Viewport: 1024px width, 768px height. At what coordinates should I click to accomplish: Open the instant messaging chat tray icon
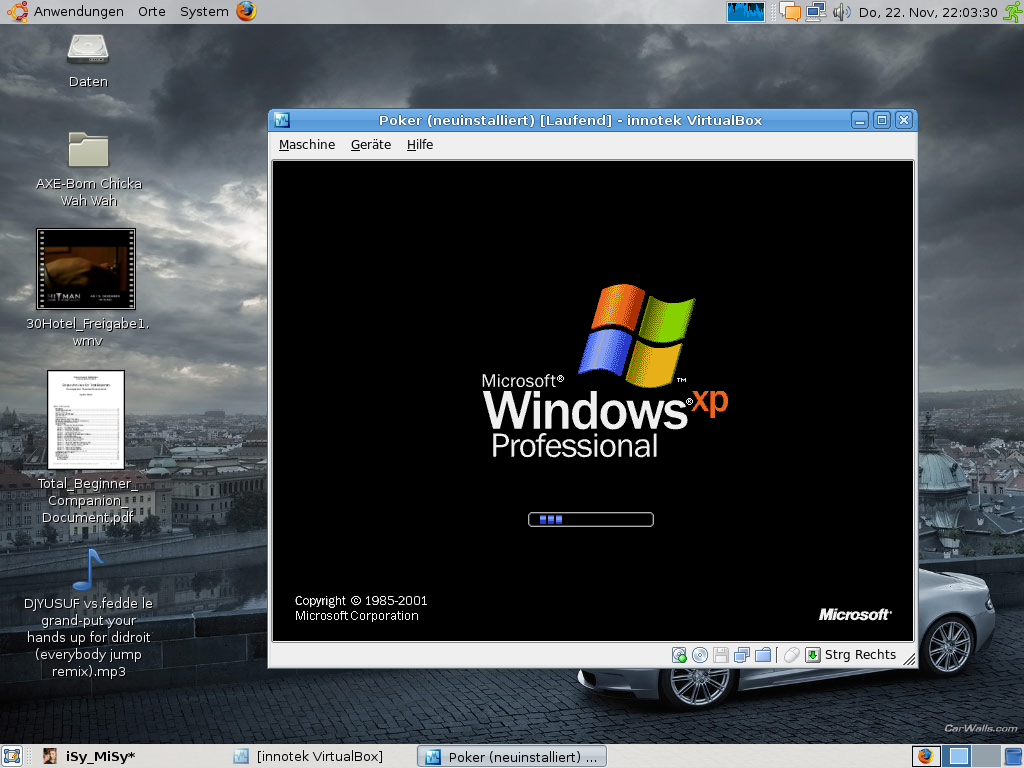pyautogui.click(x=790, y=12)
